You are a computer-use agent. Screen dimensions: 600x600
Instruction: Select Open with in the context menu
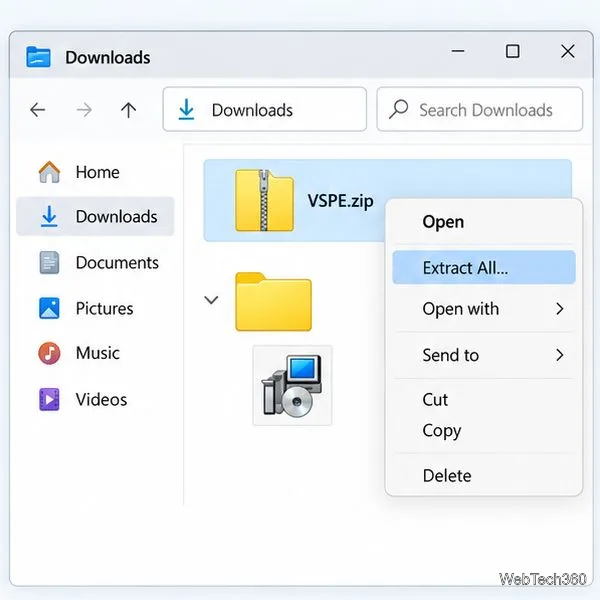point(484,309)
